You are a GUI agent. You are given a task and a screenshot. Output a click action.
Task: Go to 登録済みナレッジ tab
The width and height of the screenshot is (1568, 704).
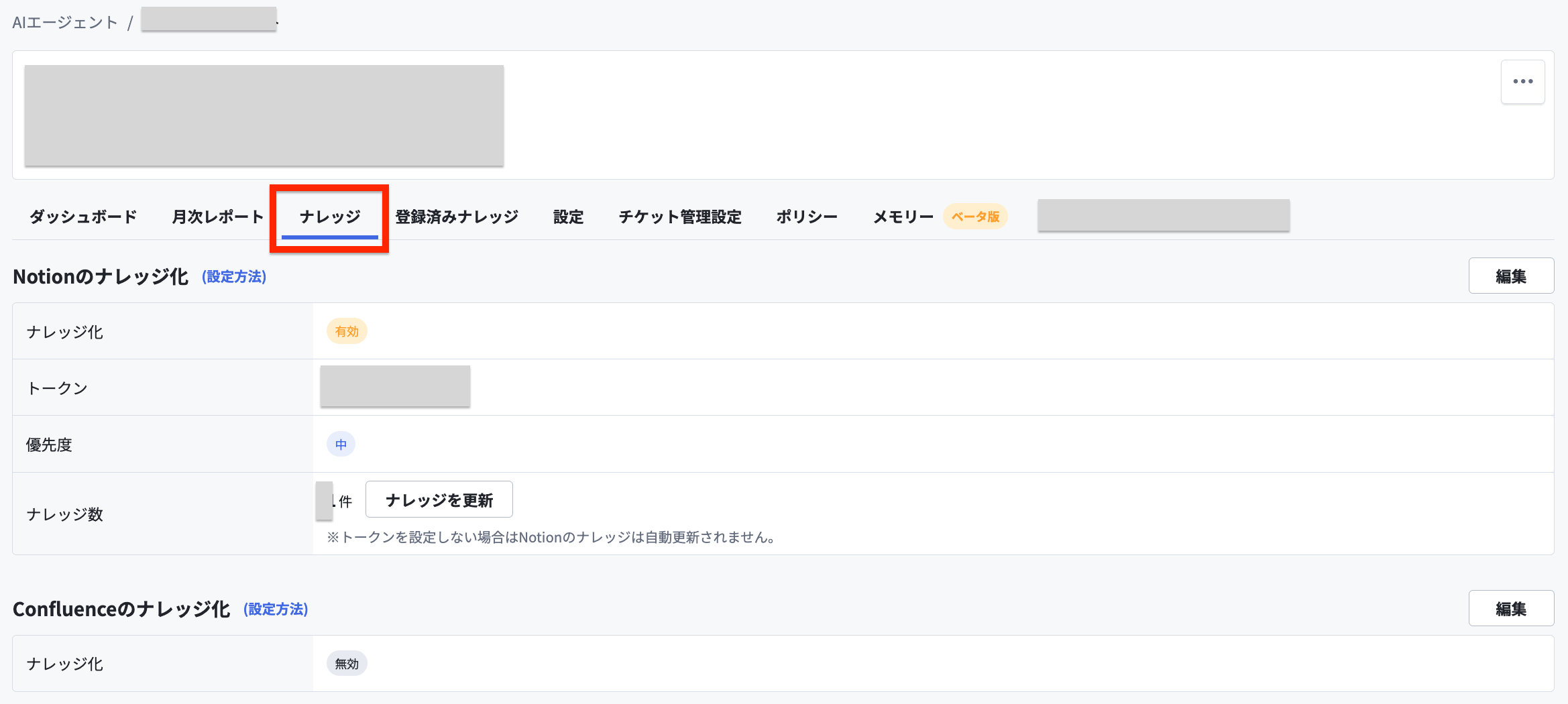click(x=457, y=217)
